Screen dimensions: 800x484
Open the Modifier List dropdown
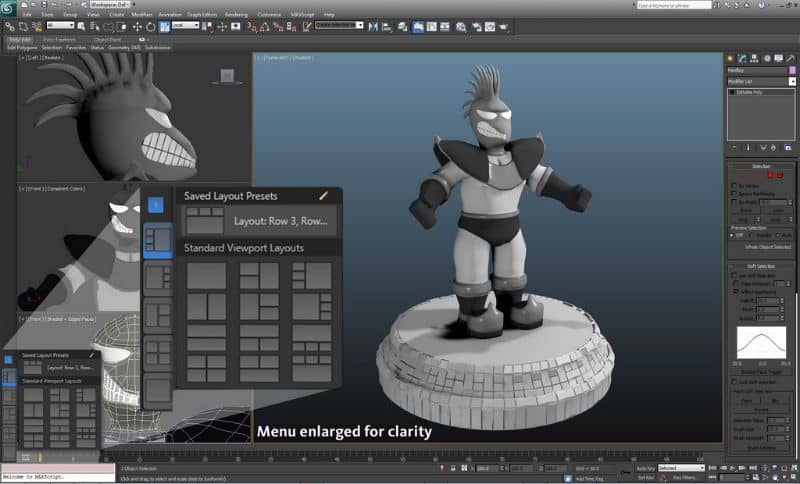760,81
